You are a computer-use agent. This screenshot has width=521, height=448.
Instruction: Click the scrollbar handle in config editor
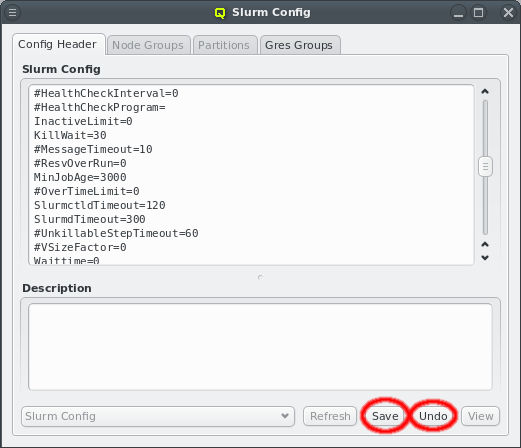[485, 166]
